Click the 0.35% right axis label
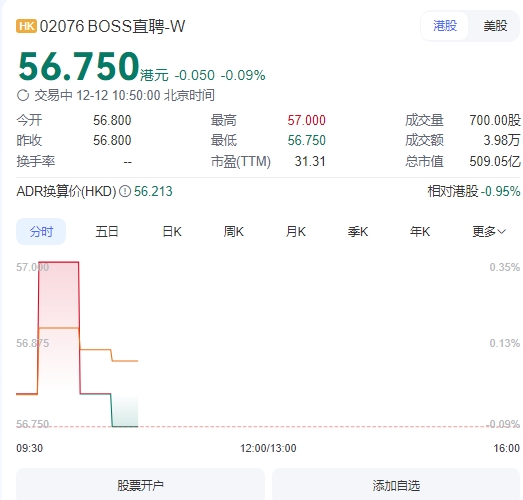Image resolution: width=523 pixels, height=500 pixels. (505, 267)
